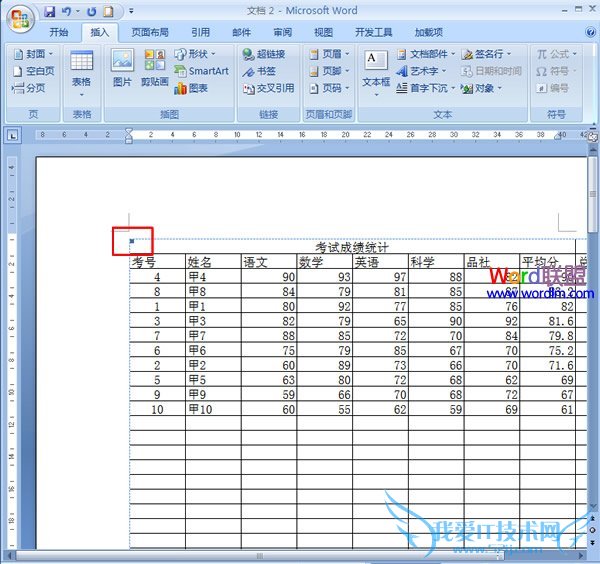Screen dimensions: 600x564
Task: Click the ruler indent marker
Action: [x=129, y=135]
